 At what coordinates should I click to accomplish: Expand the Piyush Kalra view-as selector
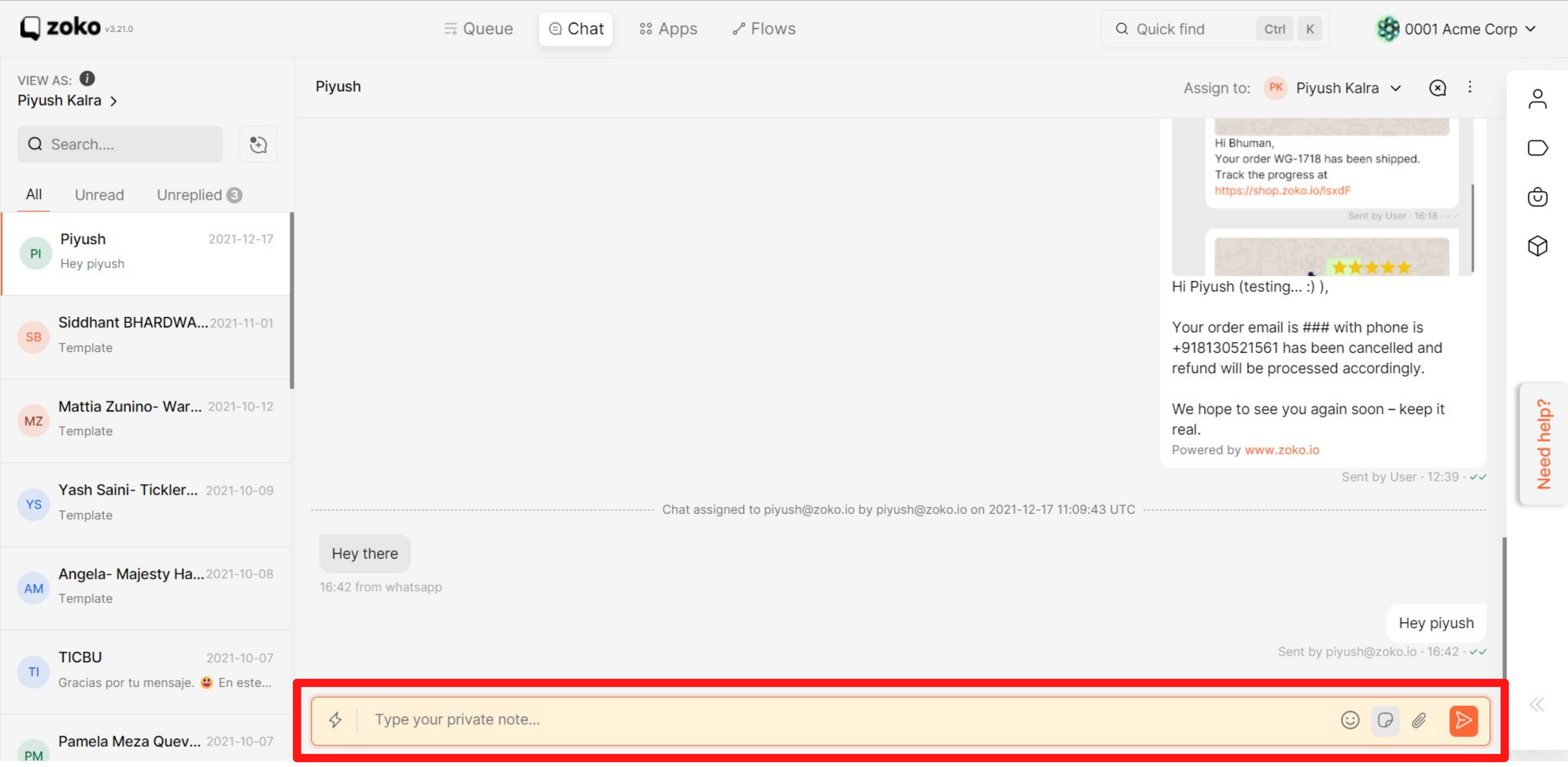[67, 101]
